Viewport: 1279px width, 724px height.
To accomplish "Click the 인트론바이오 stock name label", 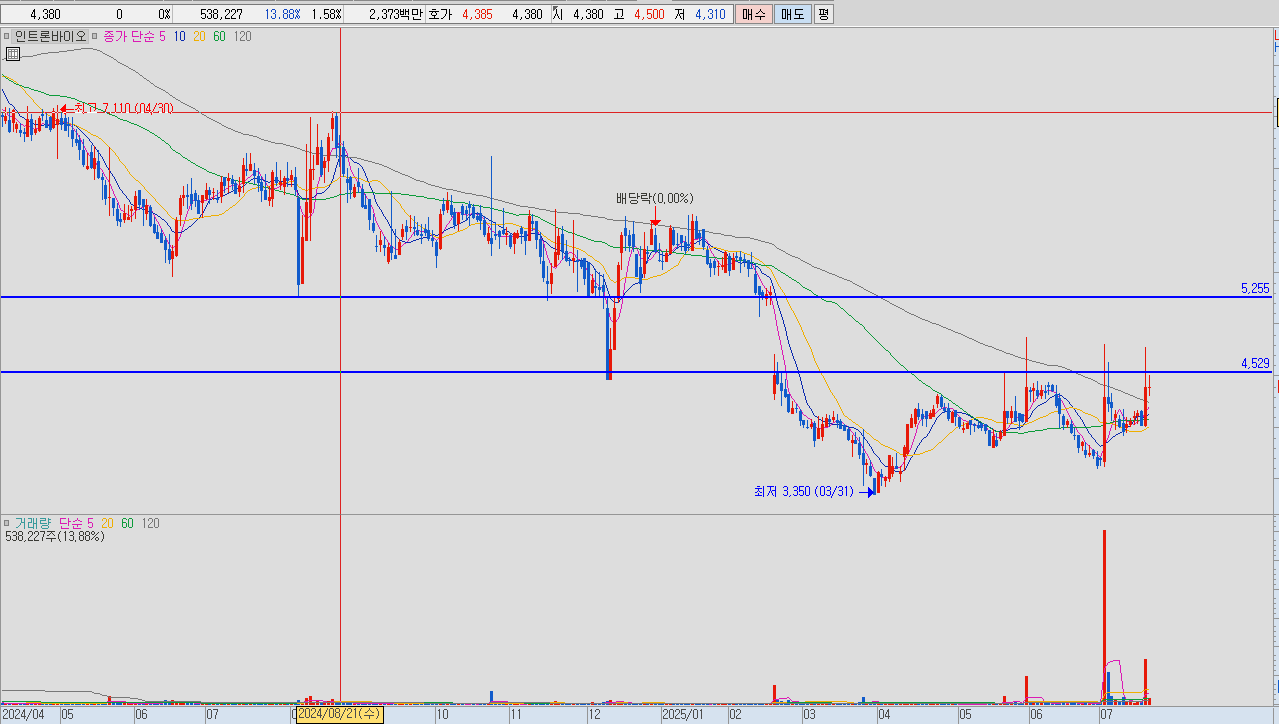I will point(49,36).
